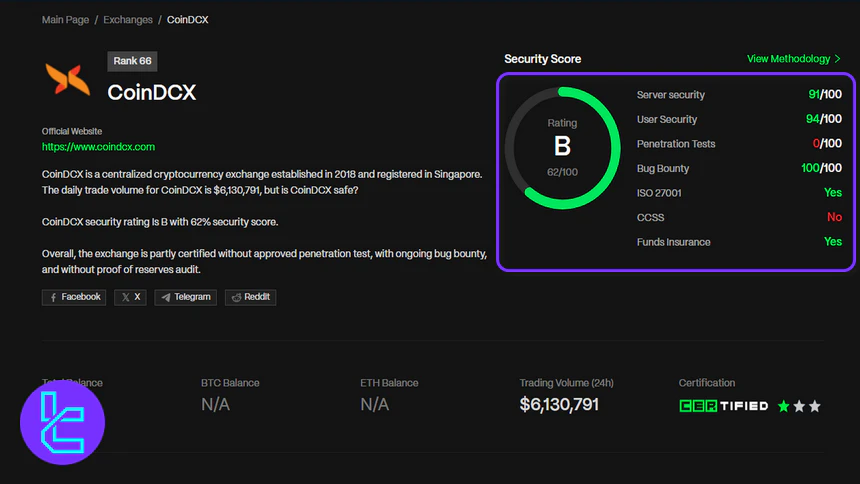Select the Penetration Tests score row
The height and width of the screenshot is (484, 860).
[x=739, y=144]
